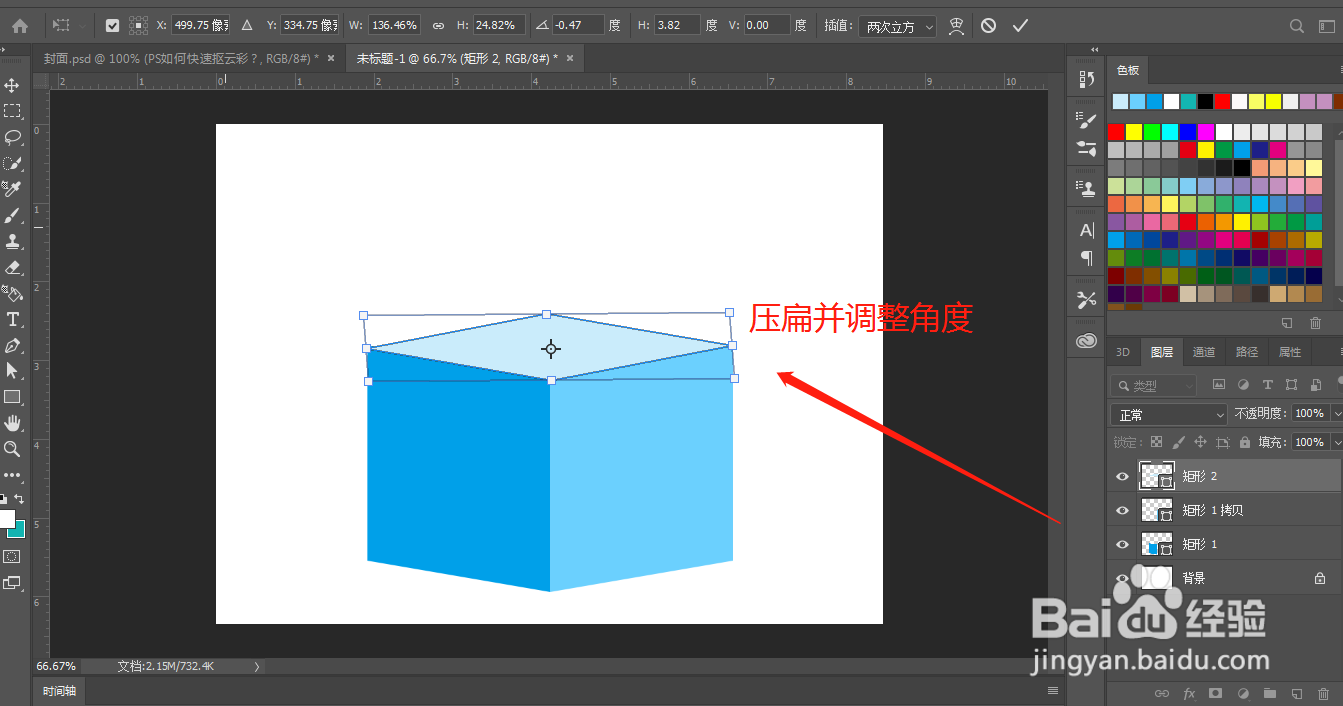Collapse the right panels double arrow
This screenshot has height=706, width=1343.
pyautogui.click(x=1094, y=49)
